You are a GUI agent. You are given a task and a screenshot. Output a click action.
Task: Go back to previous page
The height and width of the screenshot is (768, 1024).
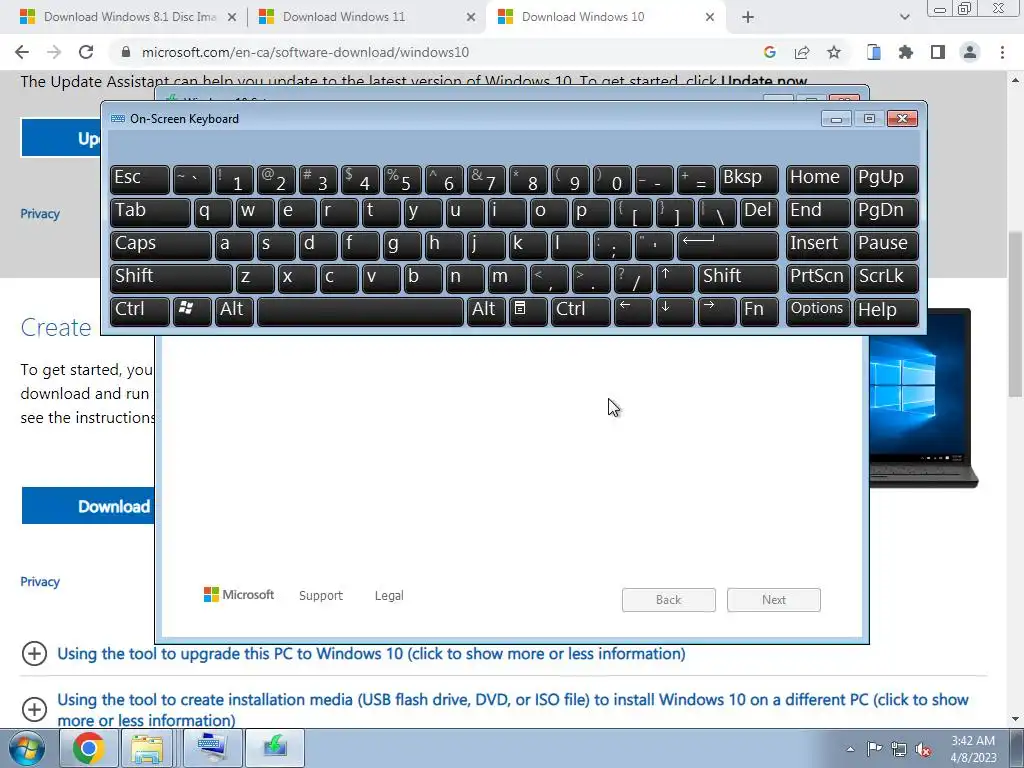[22, 52]
